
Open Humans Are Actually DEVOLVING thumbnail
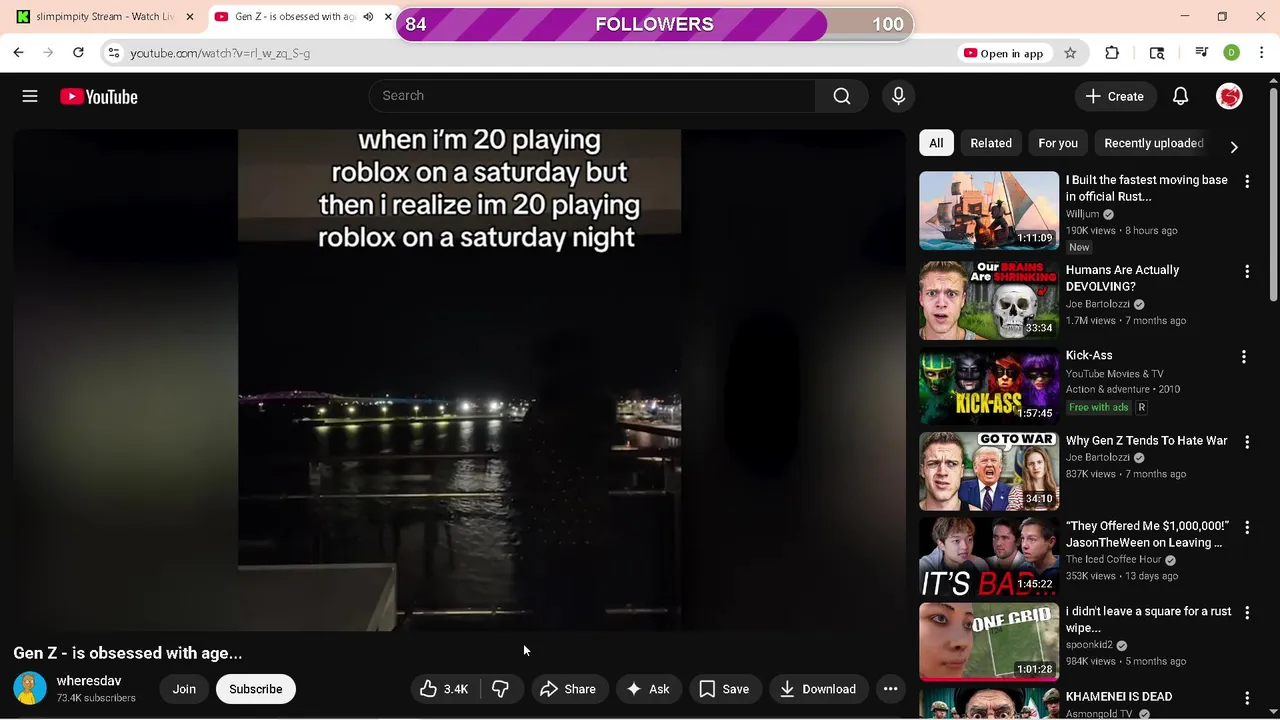(x=989, y=300)
